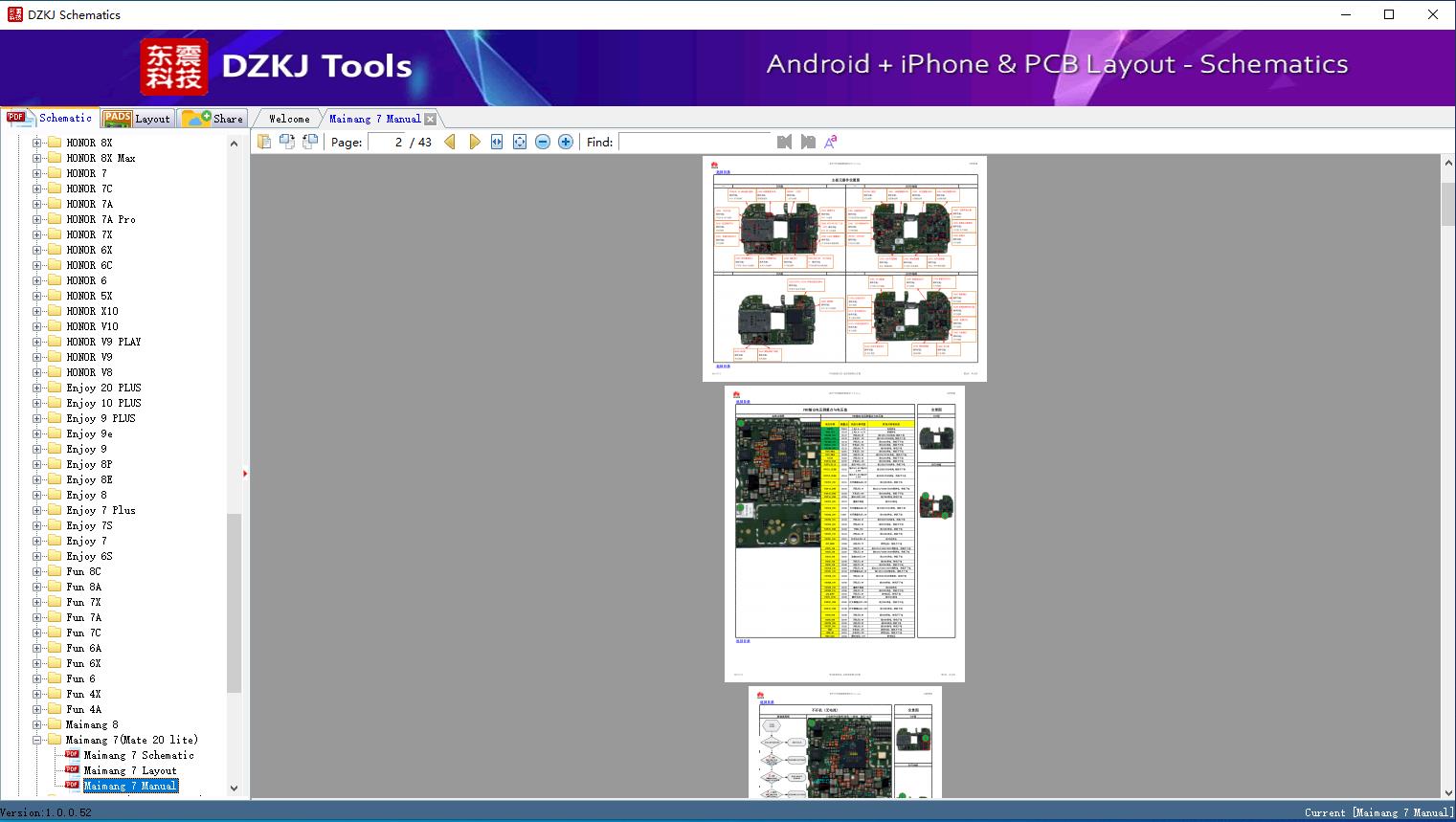Expand the HONOR 7A Pro tree node
The image size is (1456, 822).
[x=37, y=219]
